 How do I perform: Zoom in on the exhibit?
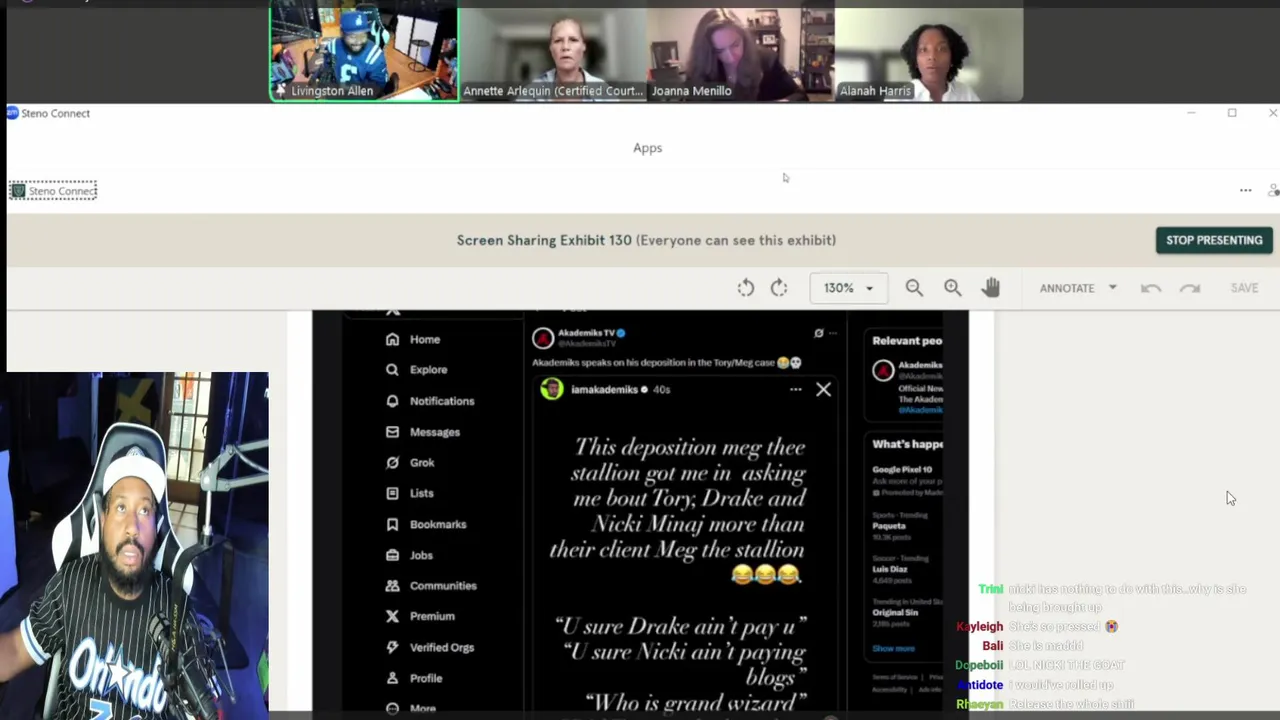[x=952, y=288]
